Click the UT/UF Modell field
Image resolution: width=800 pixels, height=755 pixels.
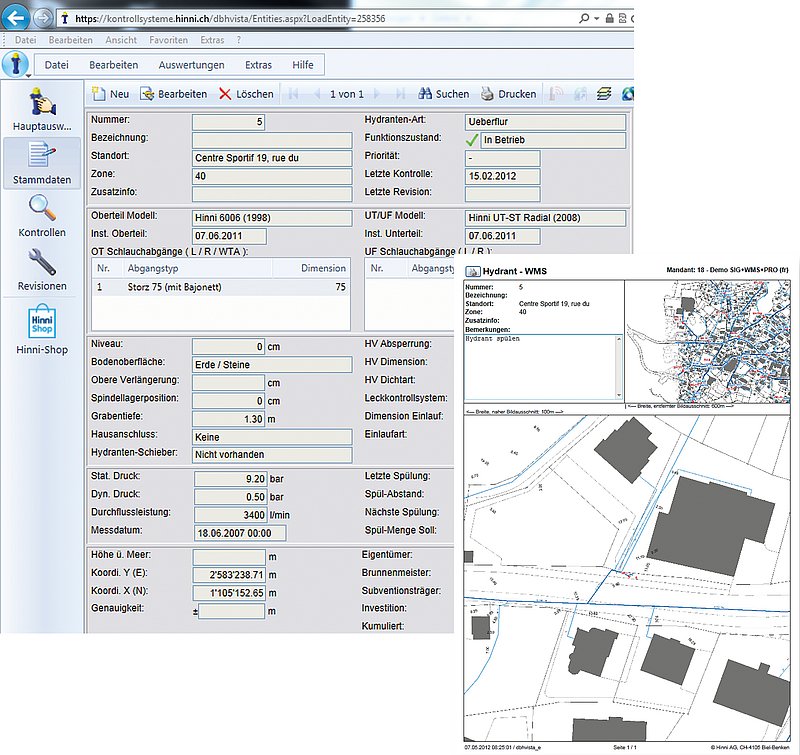545,218
